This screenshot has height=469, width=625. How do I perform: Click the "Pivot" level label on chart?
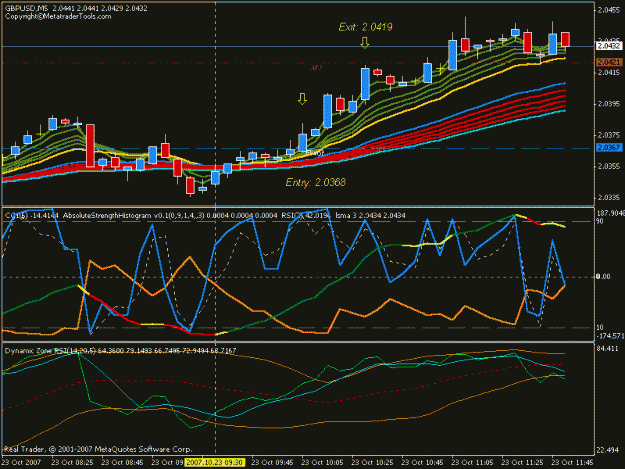(315, 153)
